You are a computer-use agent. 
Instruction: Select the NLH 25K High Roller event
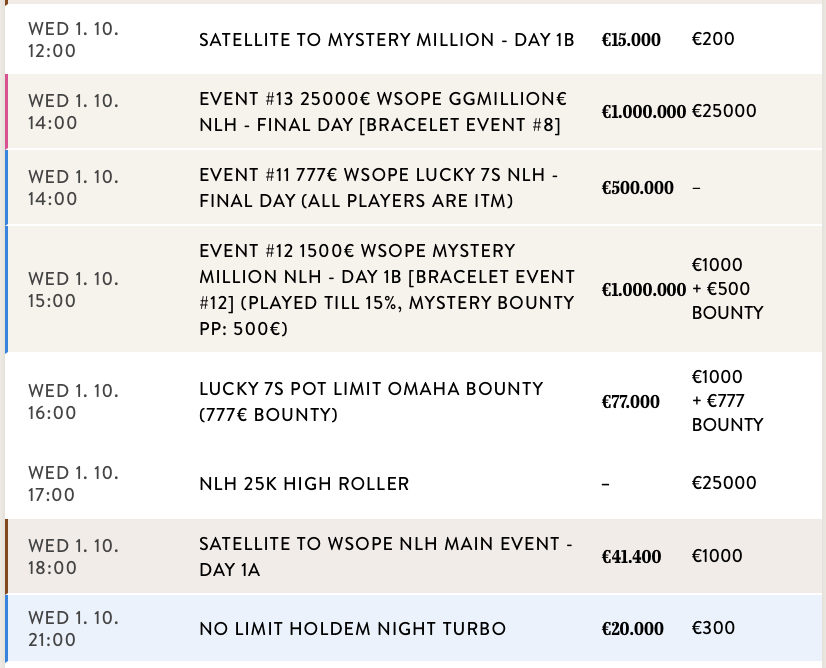tap(304, 484)
